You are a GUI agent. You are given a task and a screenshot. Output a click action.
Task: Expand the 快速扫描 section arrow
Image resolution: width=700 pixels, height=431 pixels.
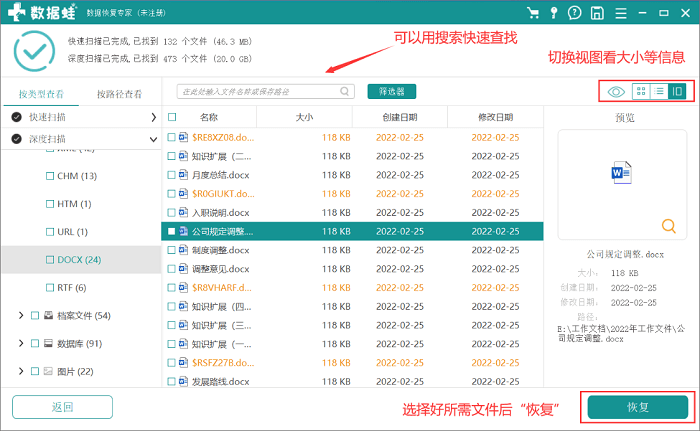[153, 117]
